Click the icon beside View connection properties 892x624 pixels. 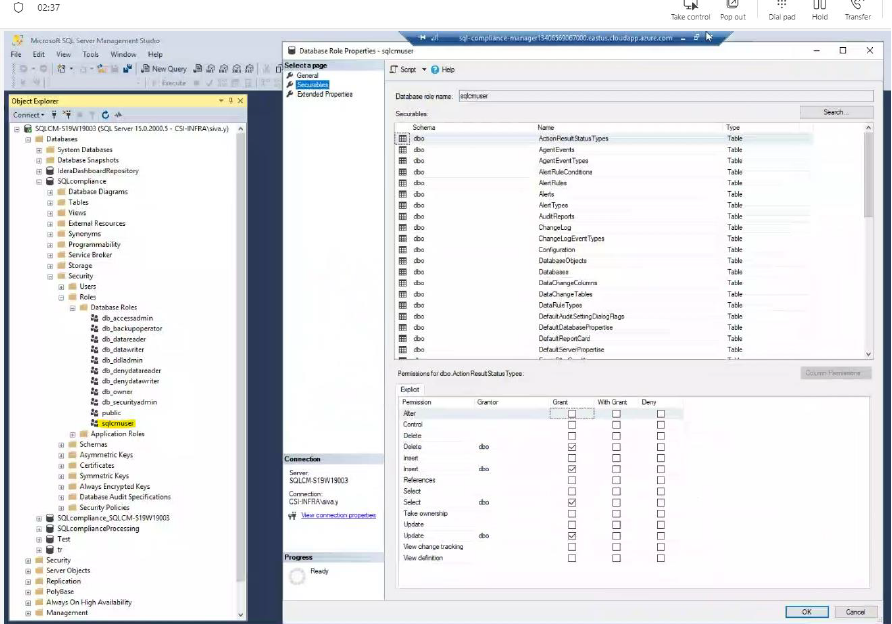[292, 515]
